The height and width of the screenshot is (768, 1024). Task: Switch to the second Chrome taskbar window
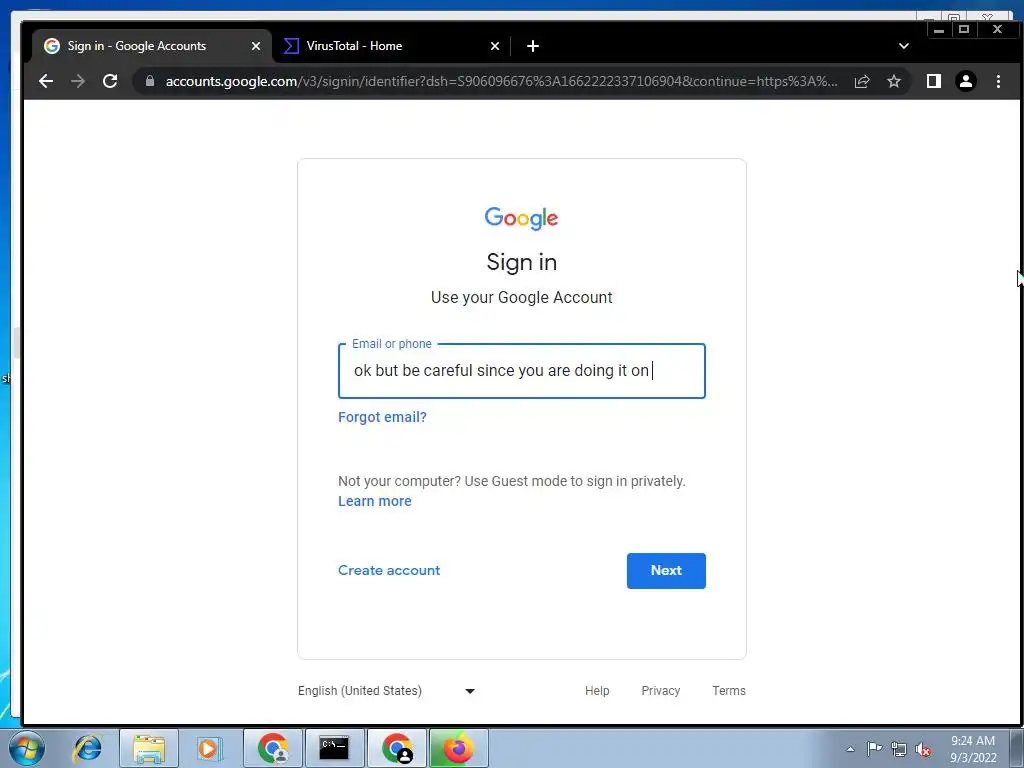(x=397, y=748)
